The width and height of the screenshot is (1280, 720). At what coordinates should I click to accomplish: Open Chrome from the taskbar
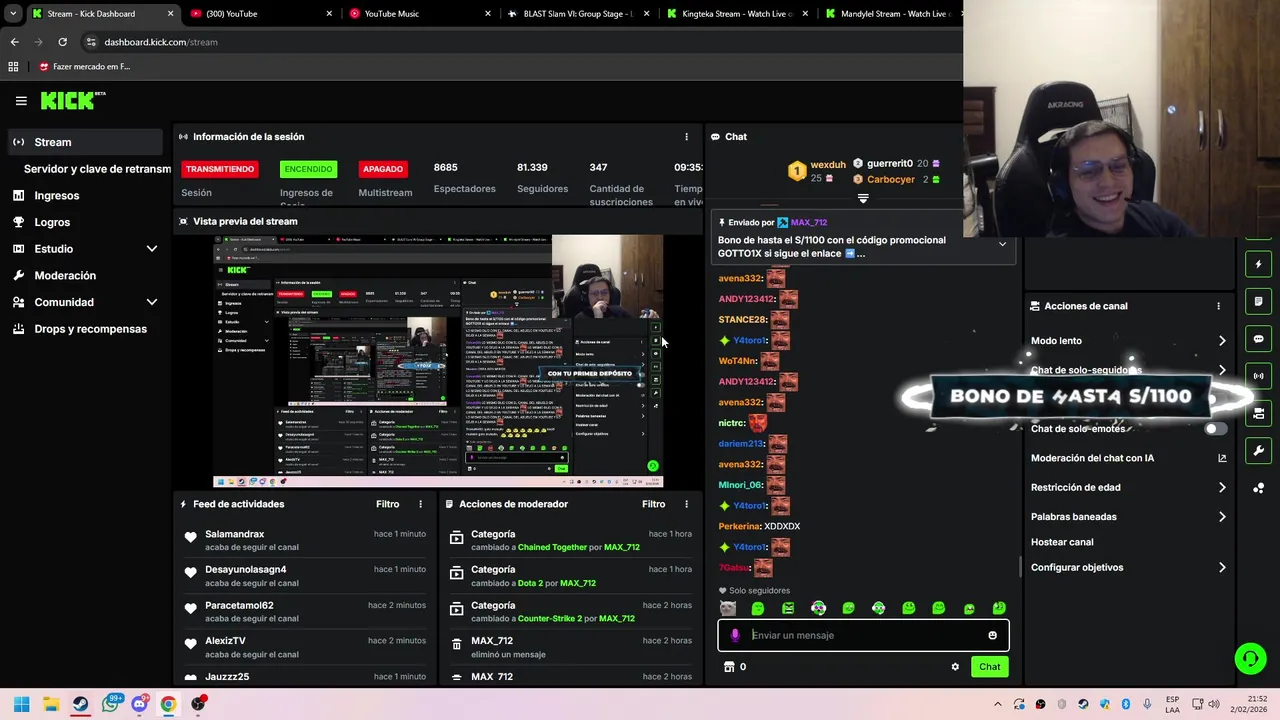[168, 704]
